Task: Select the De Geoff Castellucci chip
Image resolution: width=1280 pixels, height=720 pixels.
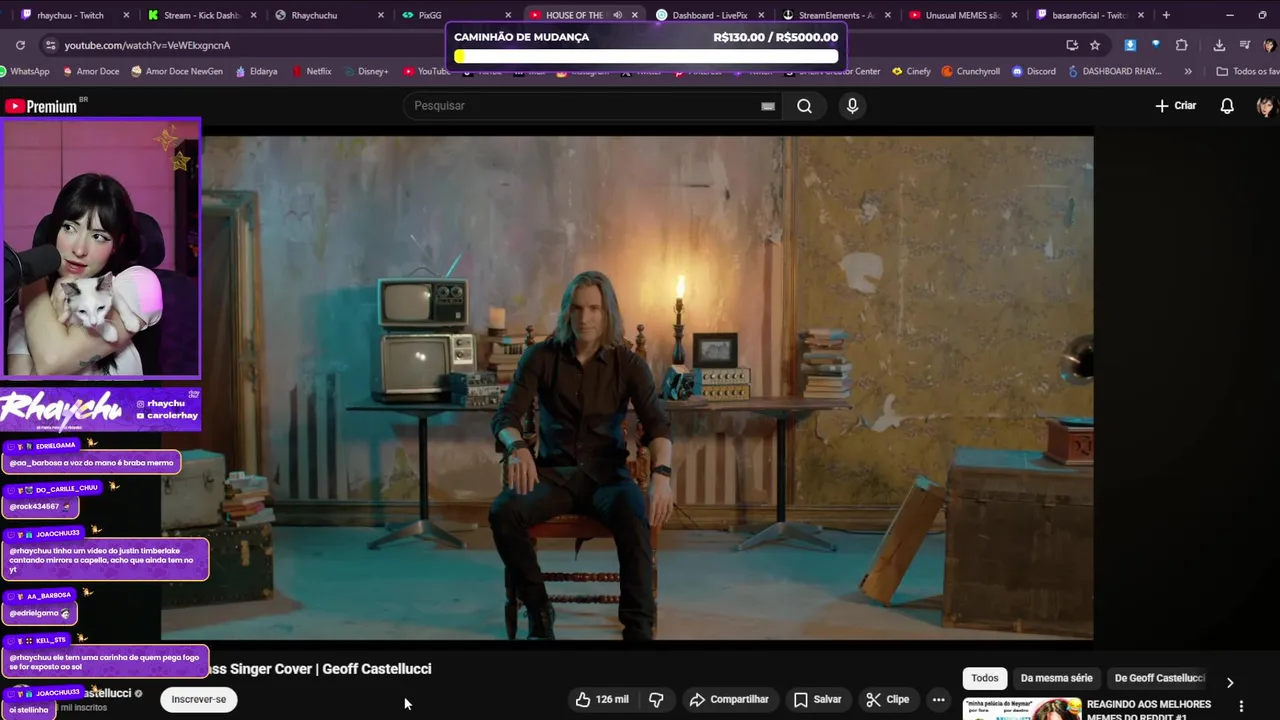Action: (1160, 678)
